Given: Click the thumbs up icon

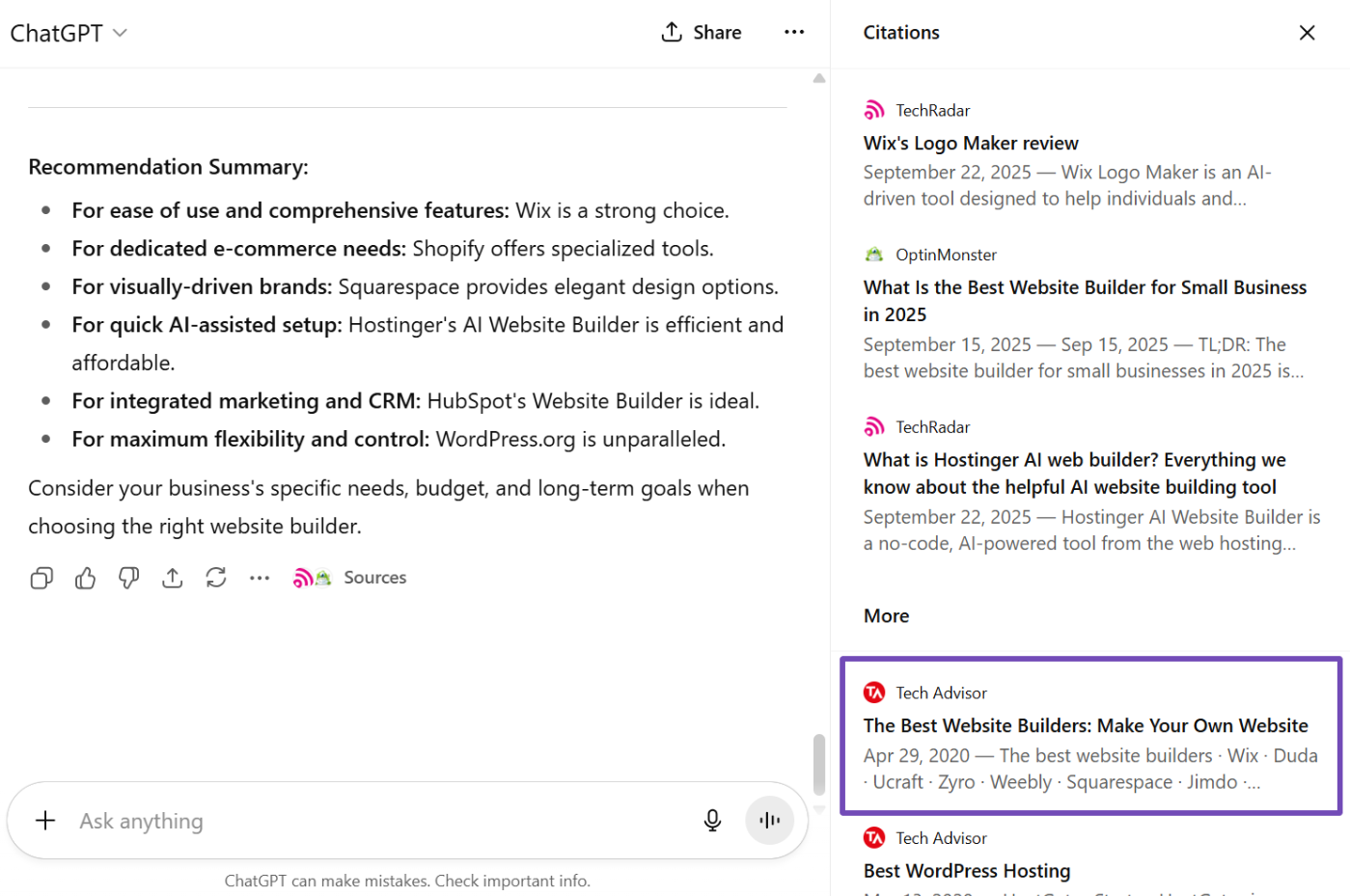Looking at the screenshot, I should (85, 578).
